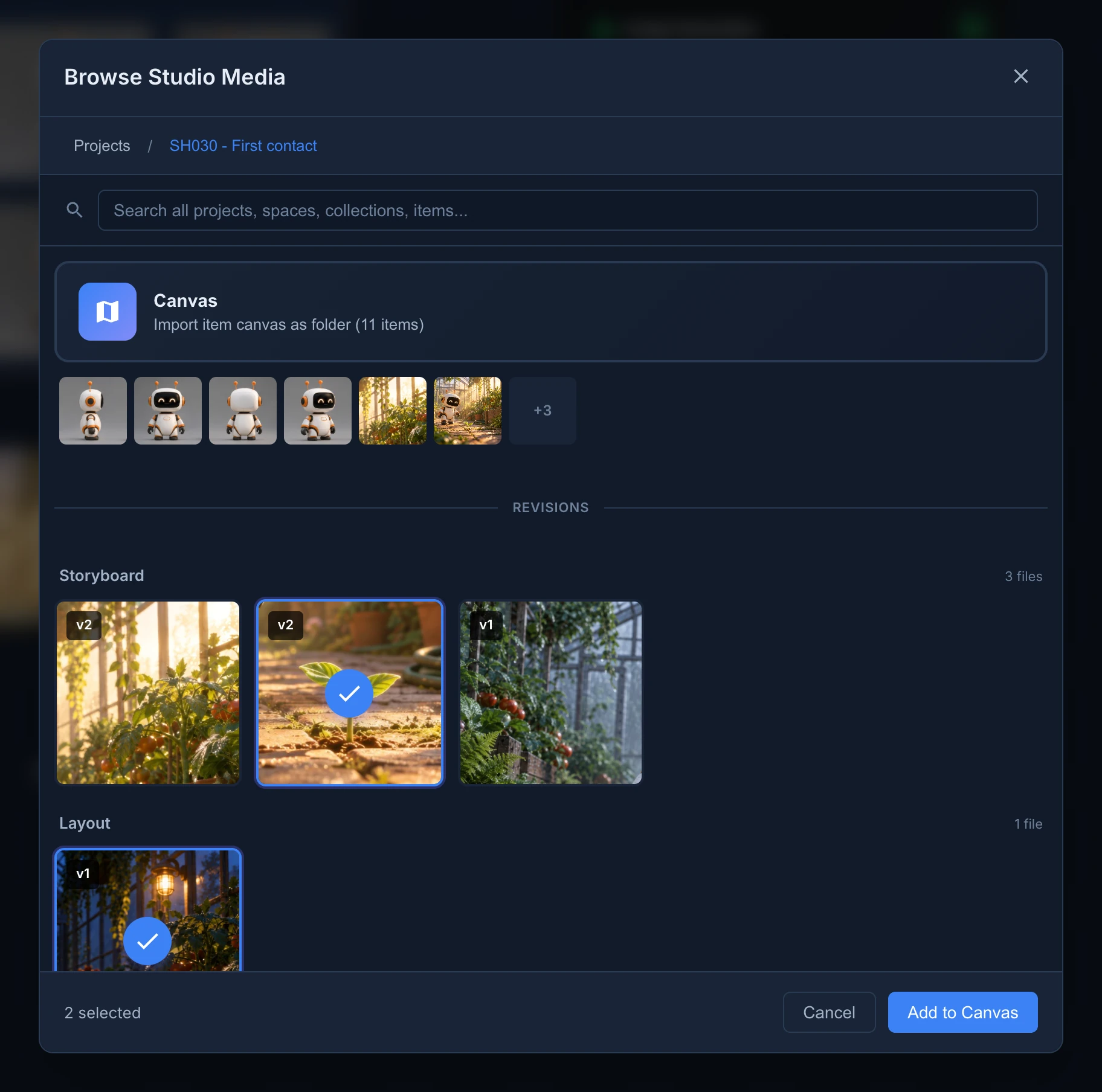The width and height of the screenshot is (1102, 1092).
Task: Close the Browse Studio Media dialog
Action: tap(1020, 76)
